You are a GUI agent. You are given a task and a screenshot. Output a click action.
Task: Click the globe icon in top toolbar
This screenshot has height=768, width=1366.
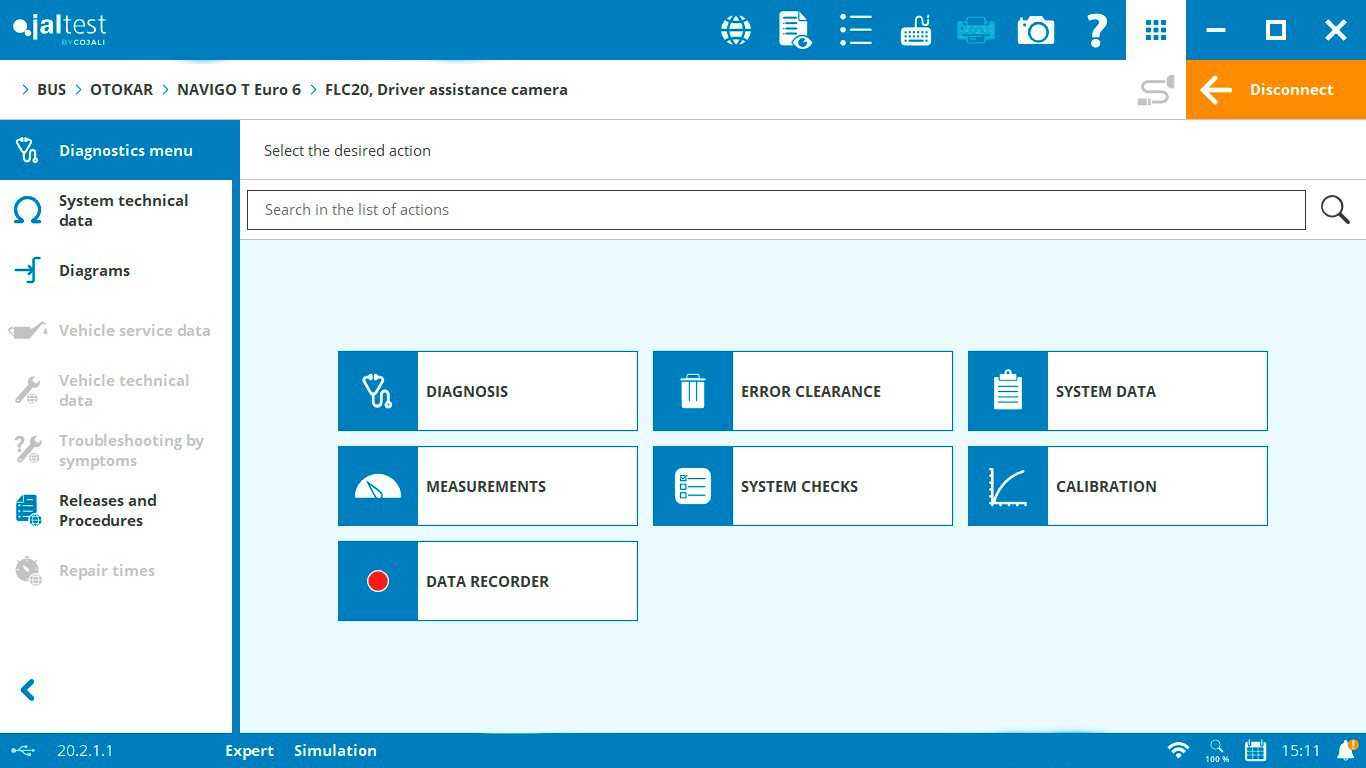(x=736, y=30)
